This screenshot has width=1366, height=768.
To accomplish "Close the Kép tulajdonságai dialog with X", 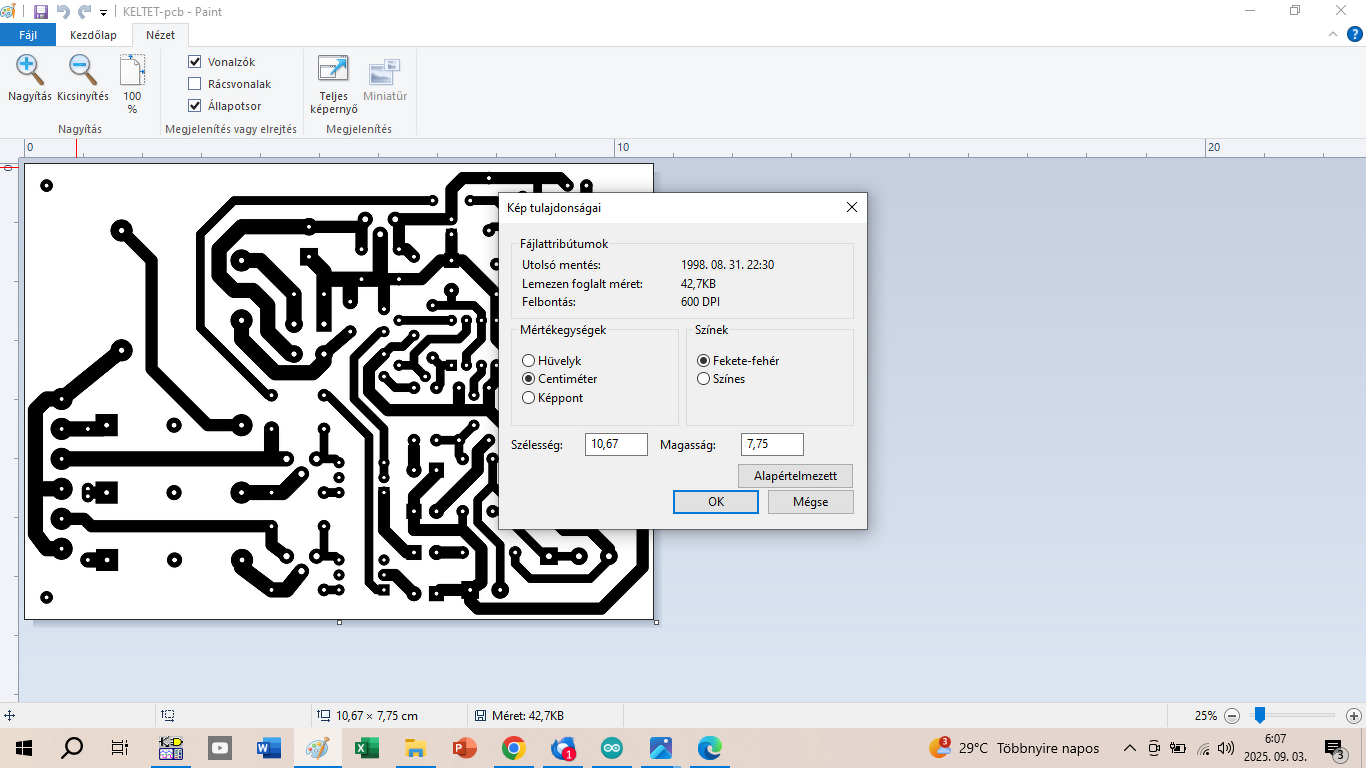I will point(852,207).
